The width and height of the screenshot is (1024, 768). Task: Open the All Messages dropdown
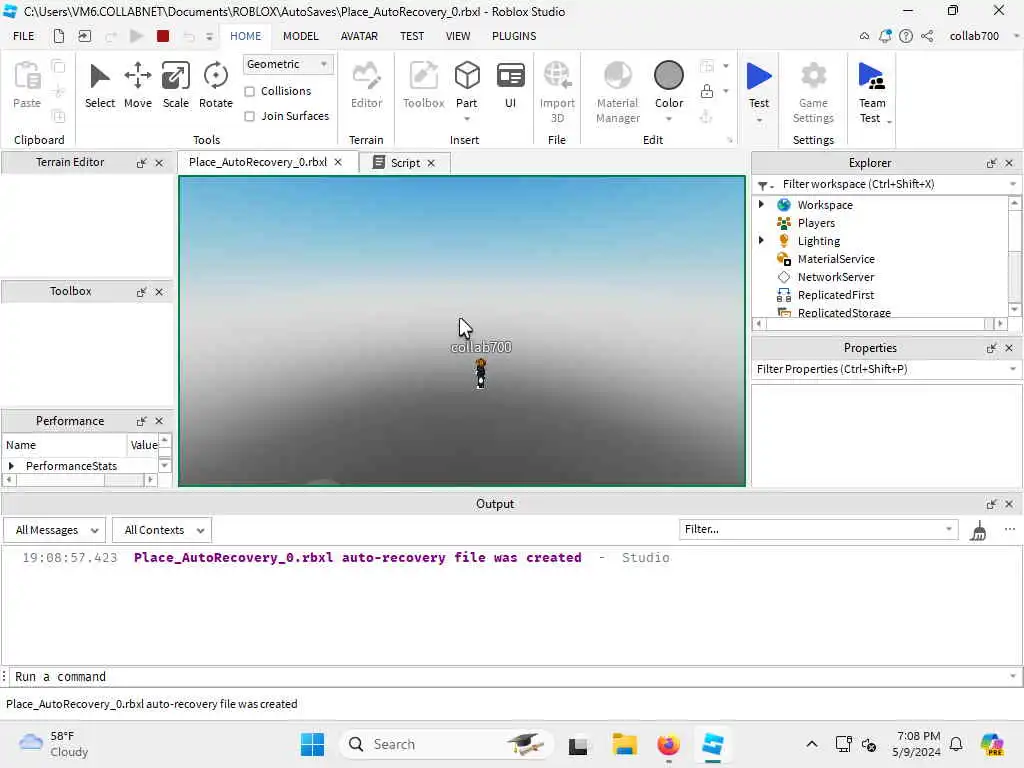point(55,530)
